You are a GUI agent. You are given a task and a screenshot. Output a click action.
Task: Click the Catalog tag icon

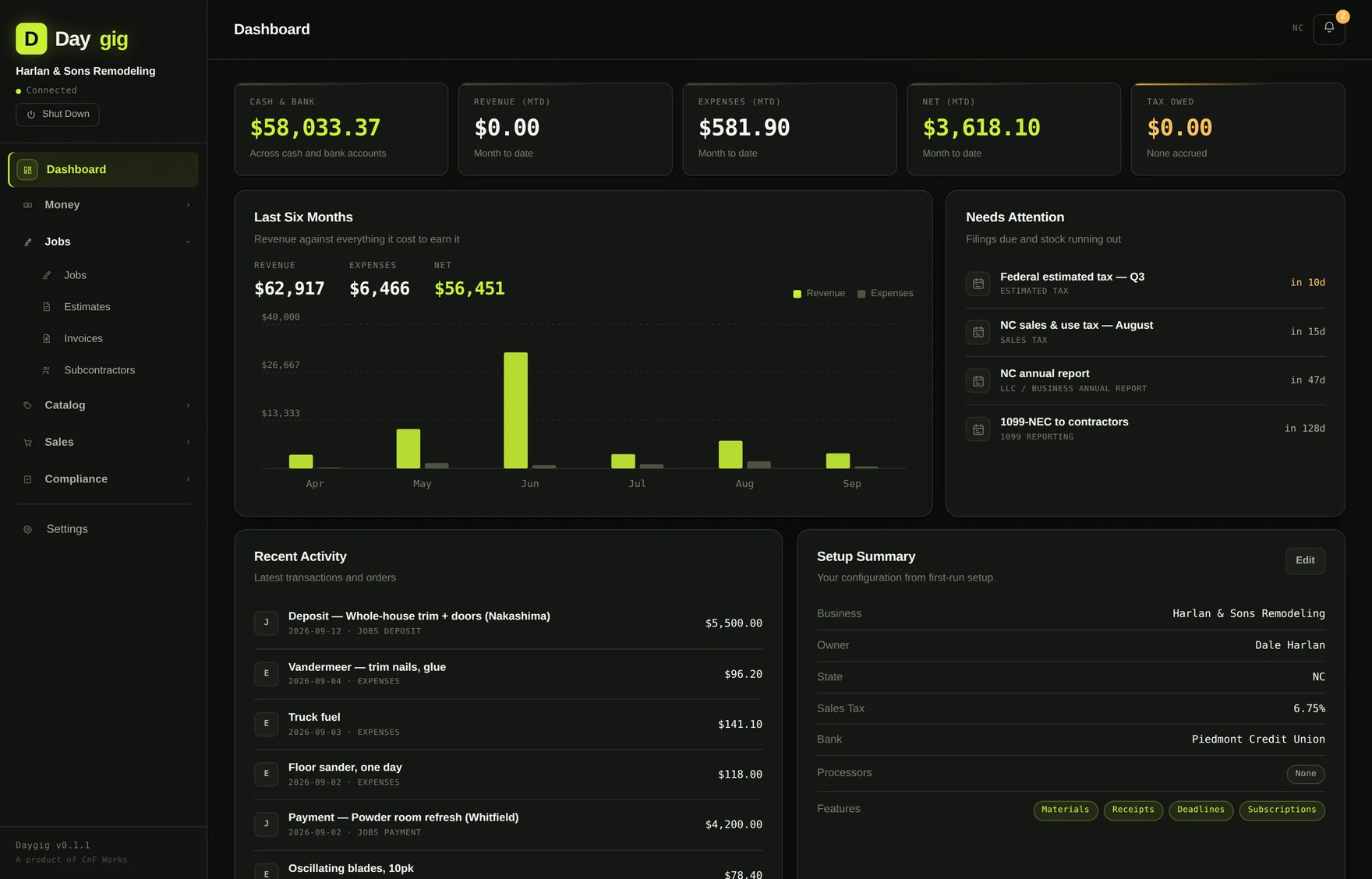[x=28, y=405]
